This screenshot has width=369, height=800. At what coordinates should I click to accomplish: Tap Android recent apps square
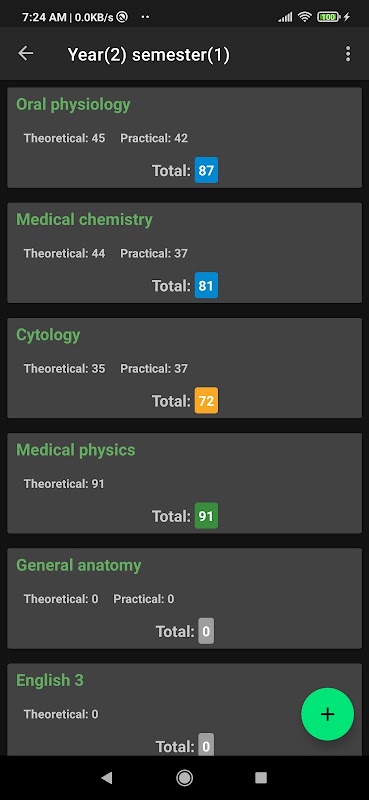[261, 777]
